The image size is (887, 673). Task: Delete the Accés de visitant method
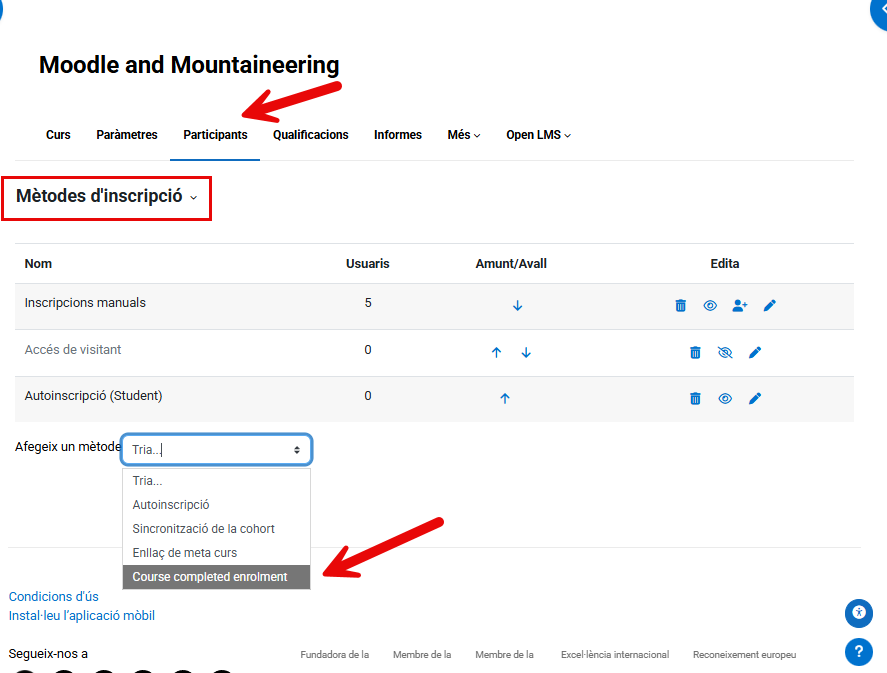coord(695,353)
